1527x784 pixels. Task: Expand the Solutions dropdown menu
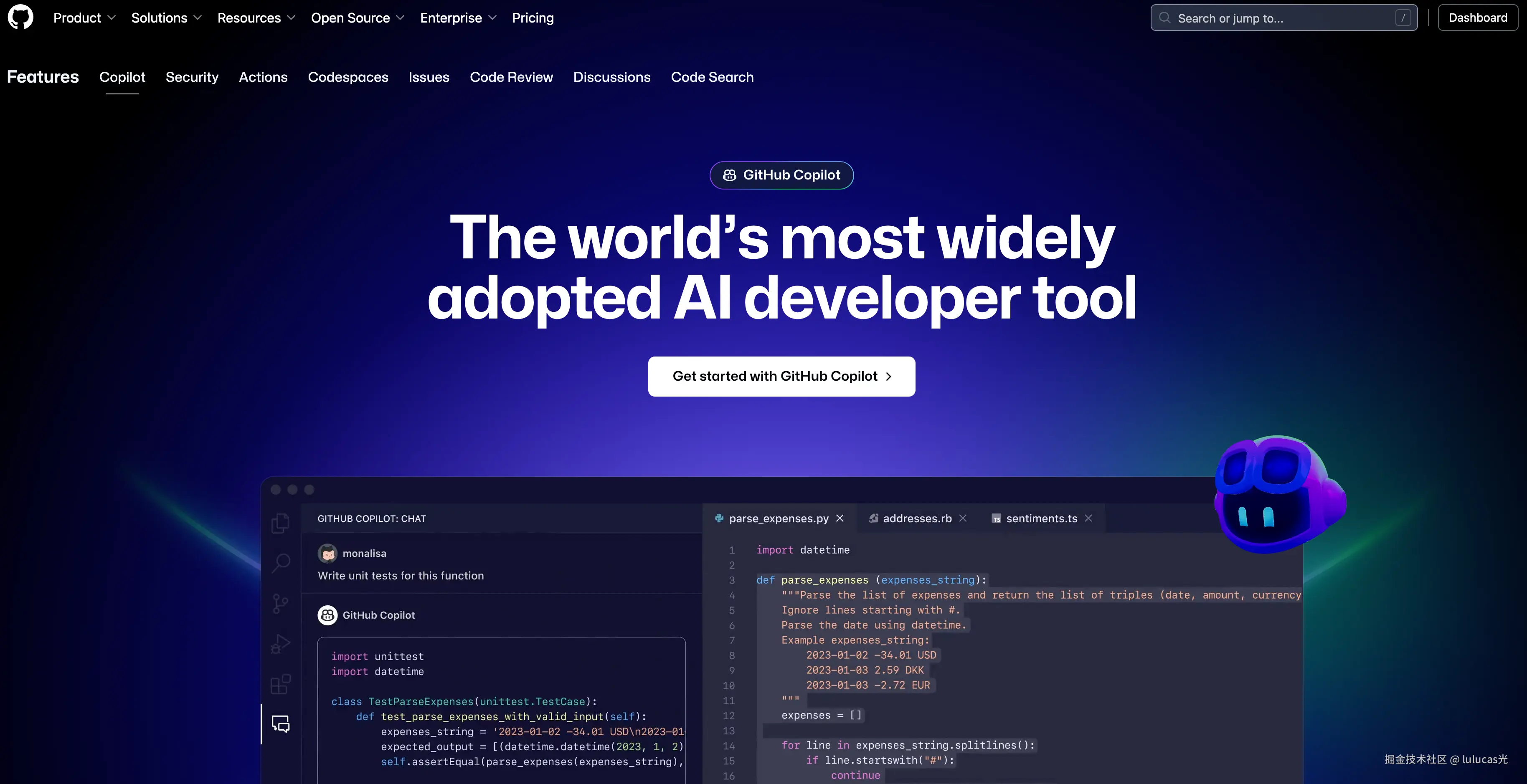pyautogui.click(x=166, y=18)
